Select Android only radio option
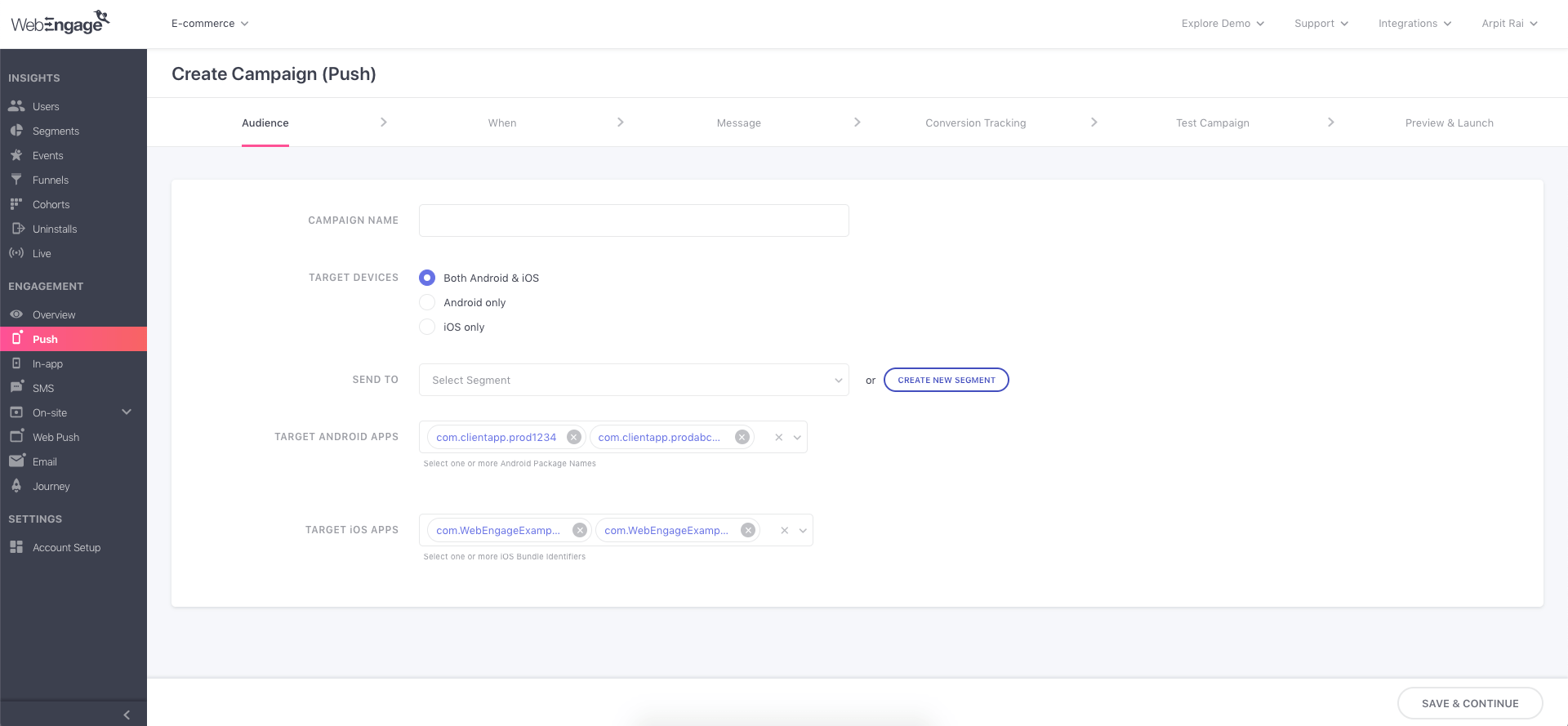 (x=427, y=302)
